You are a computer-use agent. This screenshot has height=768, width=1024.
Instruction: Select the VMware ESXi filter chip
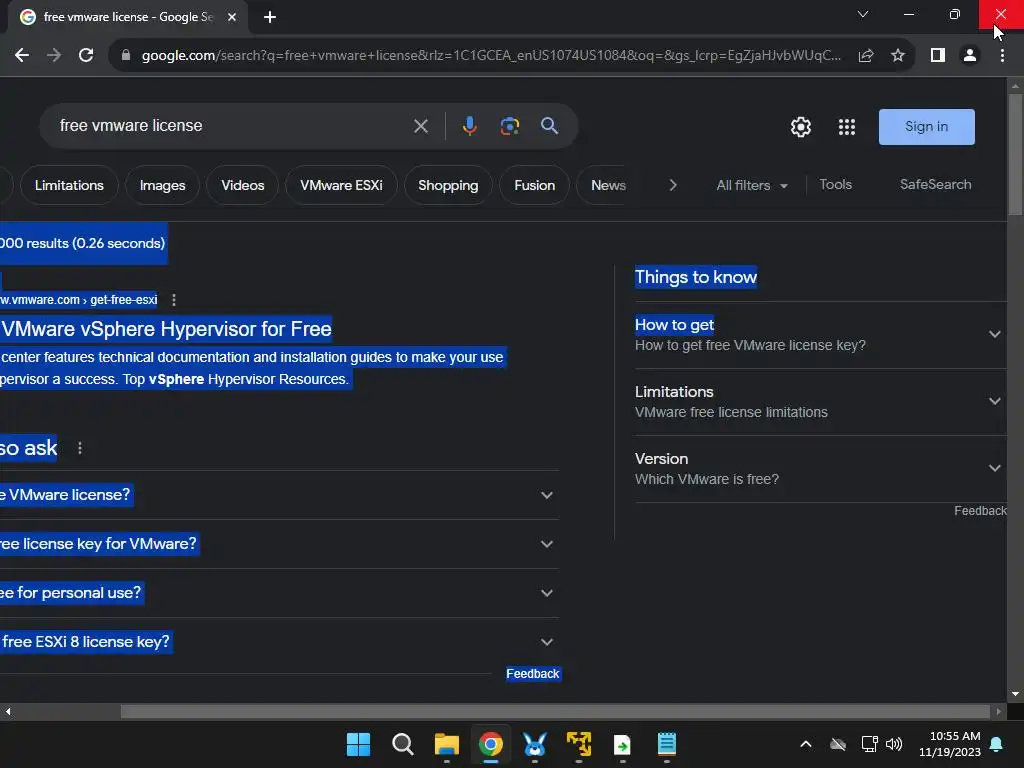341,185
